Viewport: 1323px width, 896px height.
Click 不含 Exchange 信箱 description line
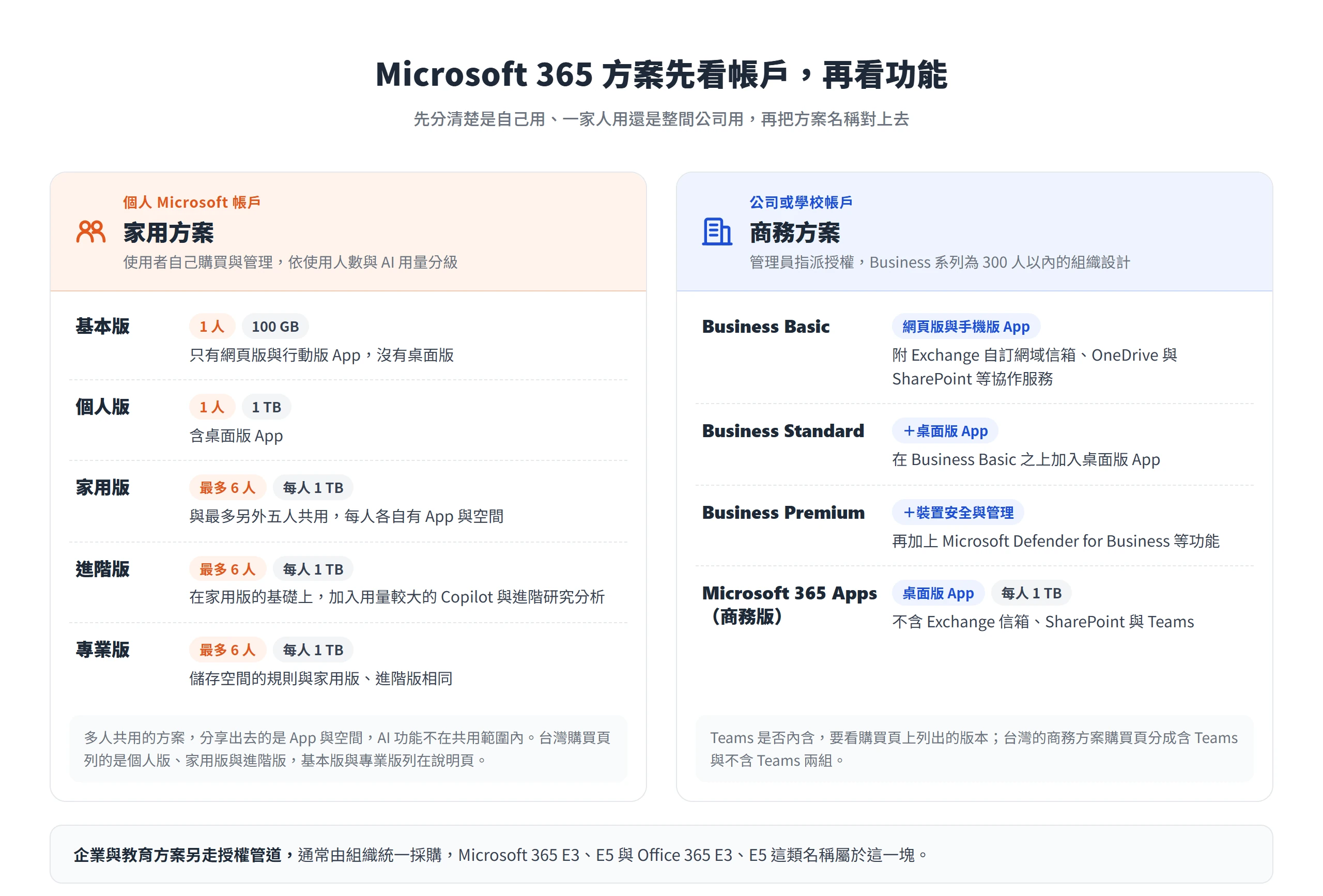[1043, 622]
